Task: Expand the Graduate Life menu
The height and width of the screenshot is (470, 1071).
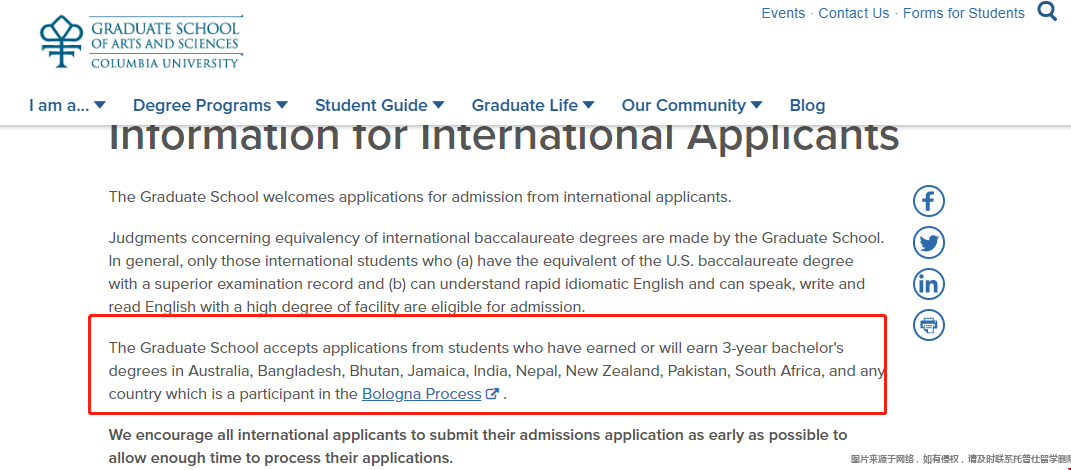Action: click(x=533, y=105)
